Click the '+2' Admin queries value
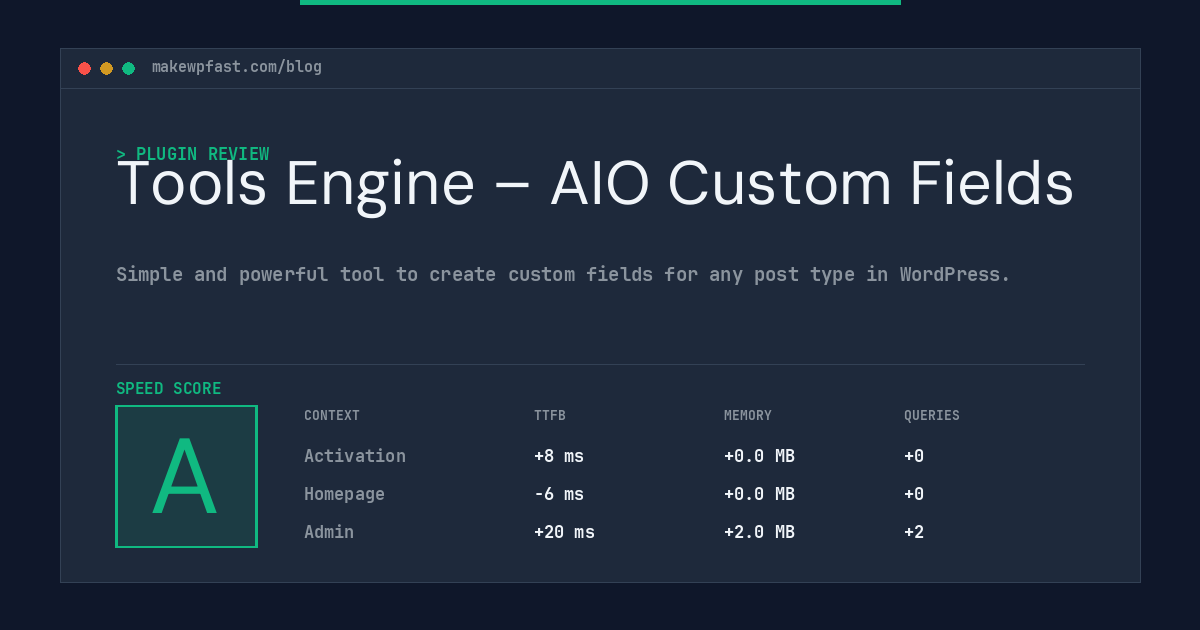Screen dimensions: 1200x630 tap(914, 532)
